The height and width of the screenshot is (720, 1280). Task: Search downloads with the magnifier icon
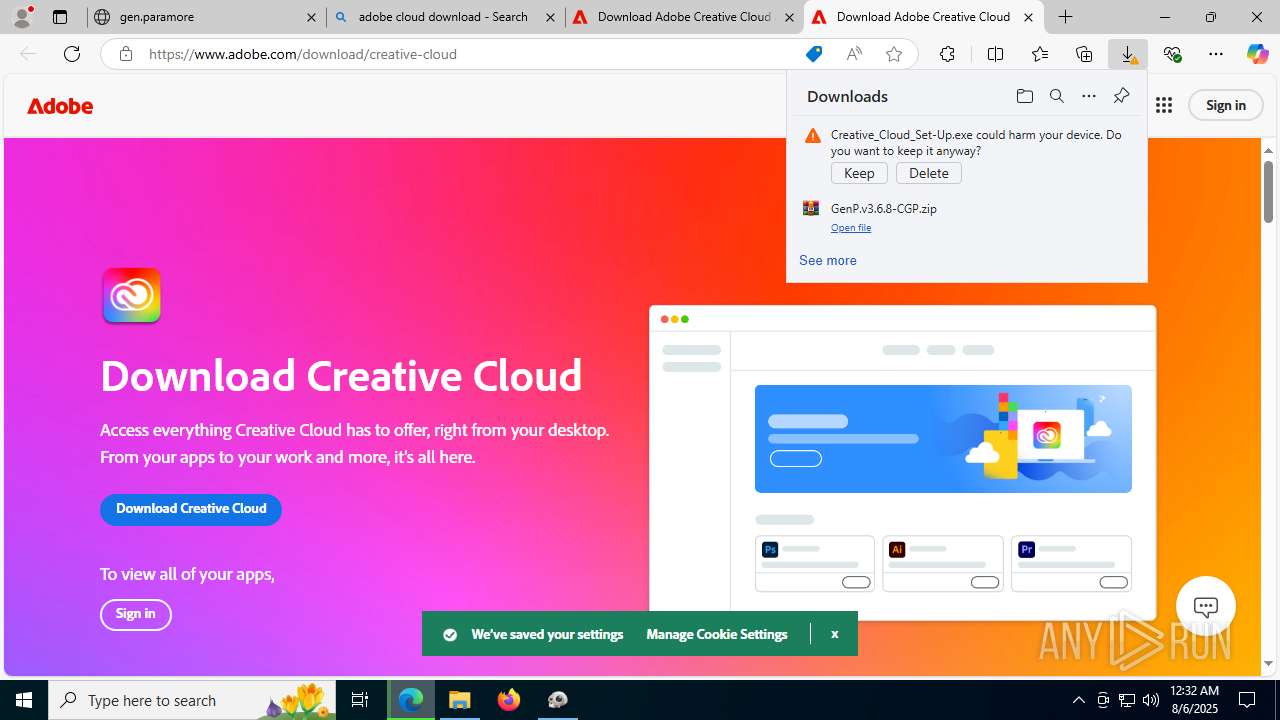(1056, 96)
